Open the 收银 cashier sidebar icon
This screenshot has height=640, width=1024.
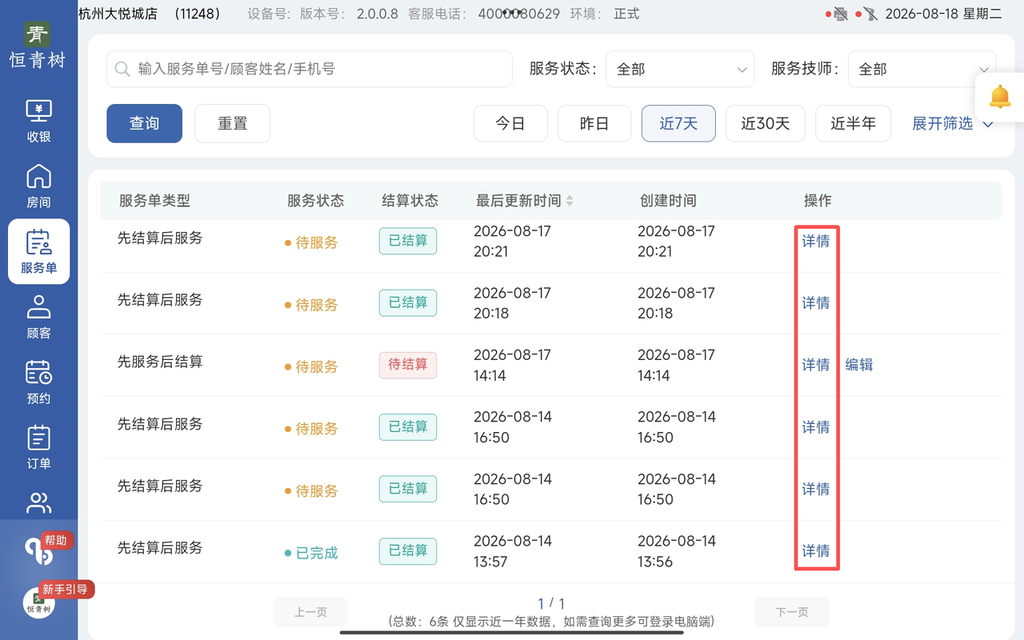click(x=39, y=121)
